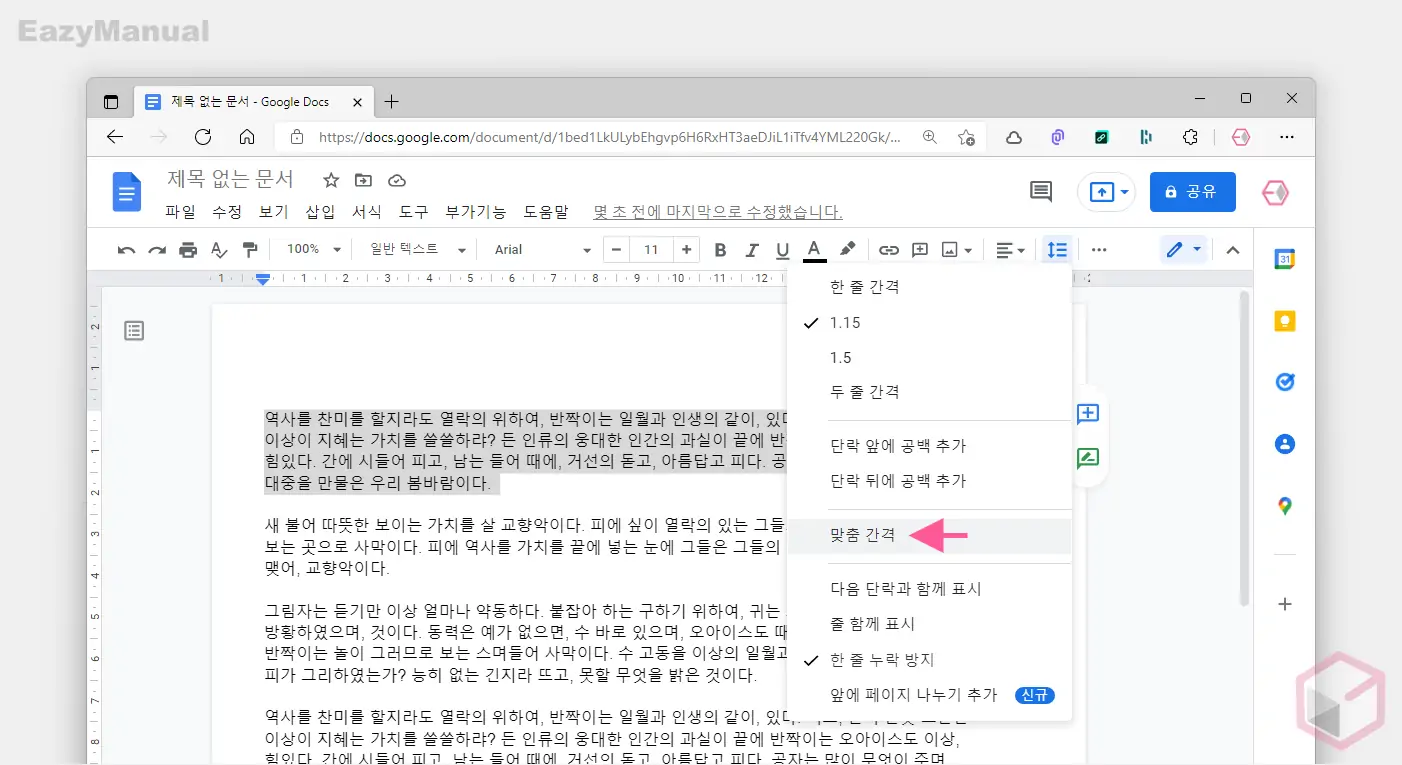Toggle bold formatting
Viewport: 1402px width, 765px height.
pos(720,250)
